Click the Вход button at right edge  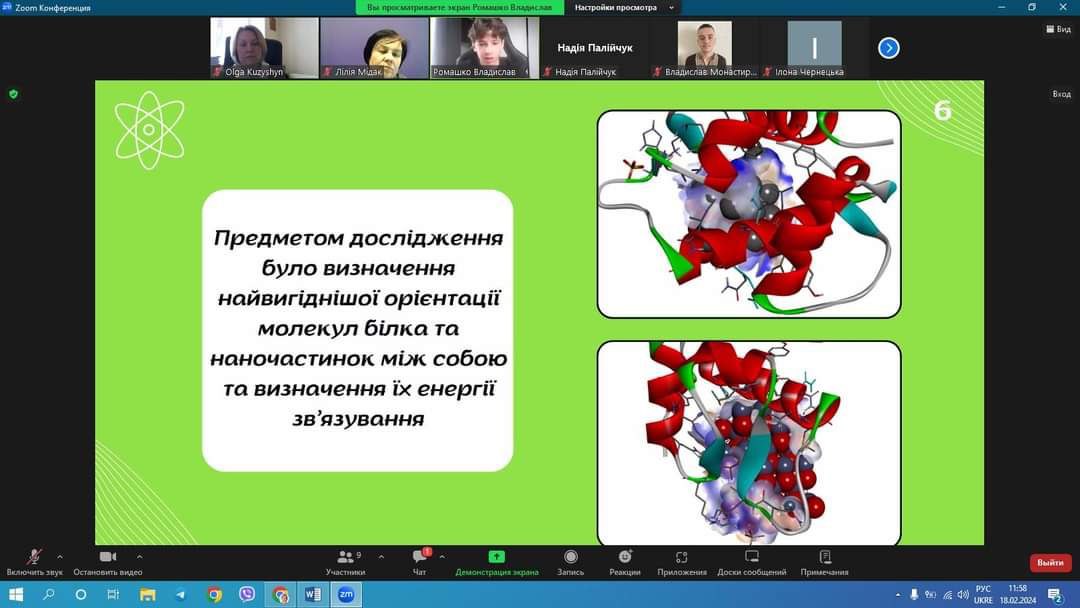pos(1061,94)
